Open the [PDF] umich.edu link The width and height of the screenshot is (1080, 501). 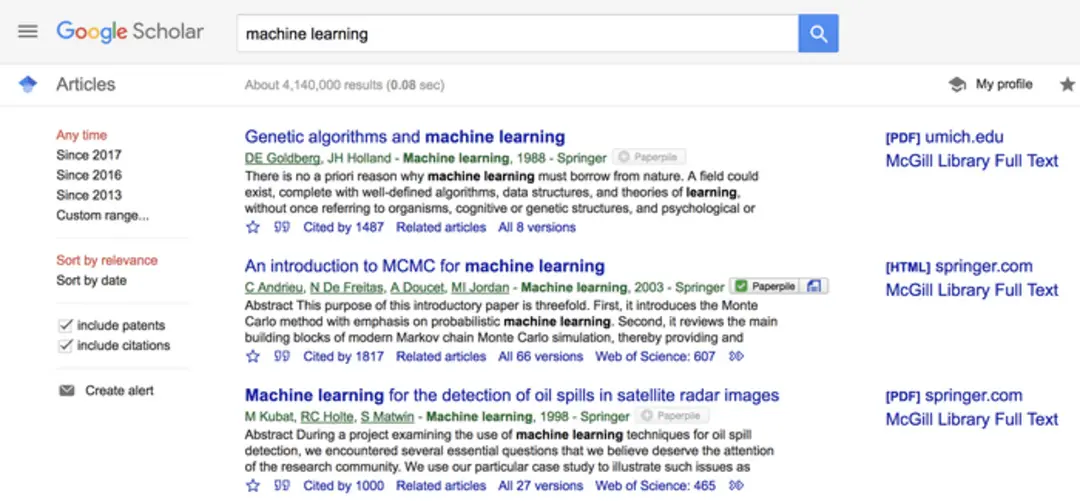point(944,136)
